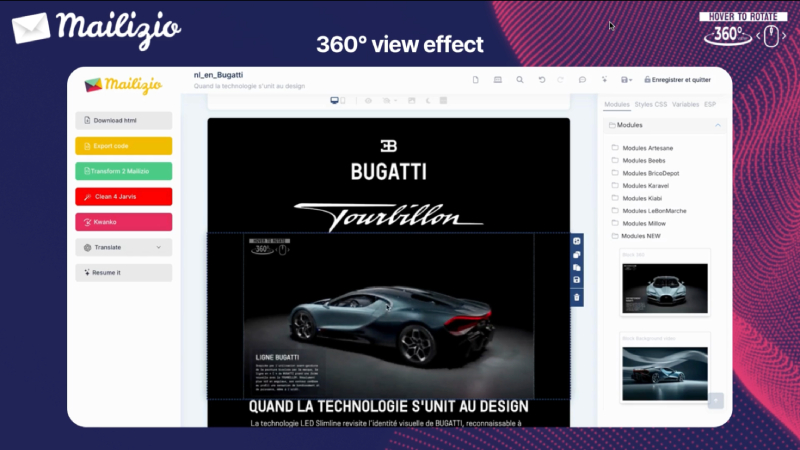Switch to mobile preview mode
This screenshot has width=800, height=450.
[x=343, y=101]
